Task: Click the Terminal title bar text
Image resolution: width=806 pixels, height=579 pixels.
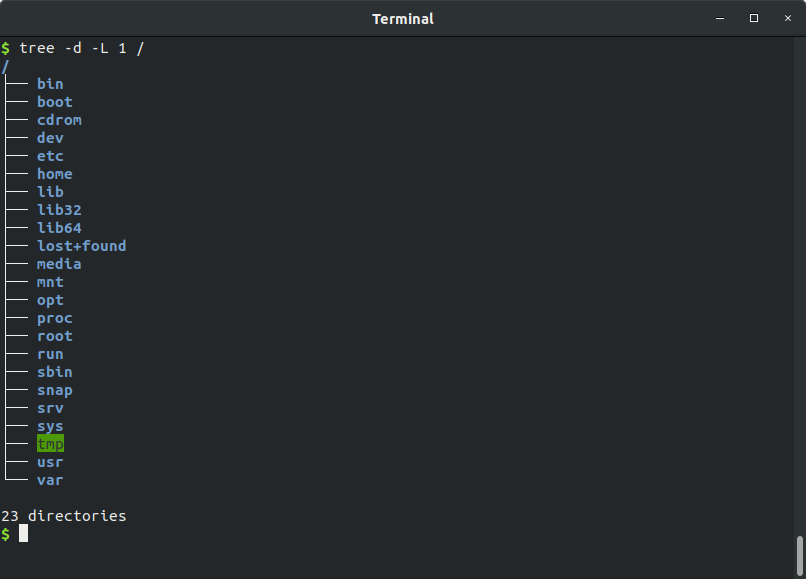Action: coord(403,19)
